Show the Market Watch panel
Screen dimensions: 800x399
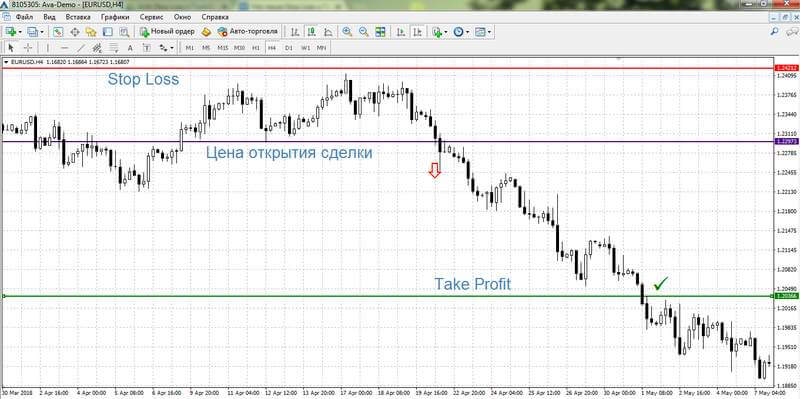coord(58,32)
